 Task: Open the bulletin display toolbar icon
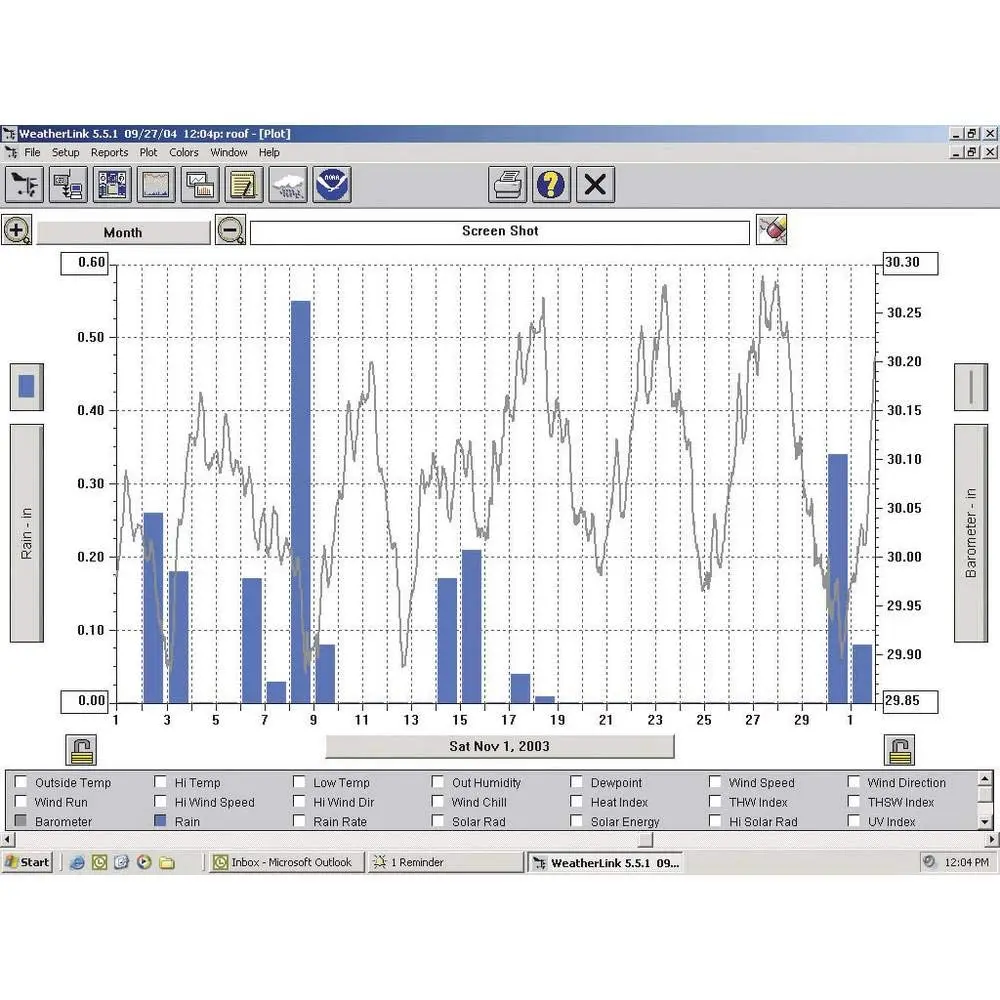[x=112, y=185]
